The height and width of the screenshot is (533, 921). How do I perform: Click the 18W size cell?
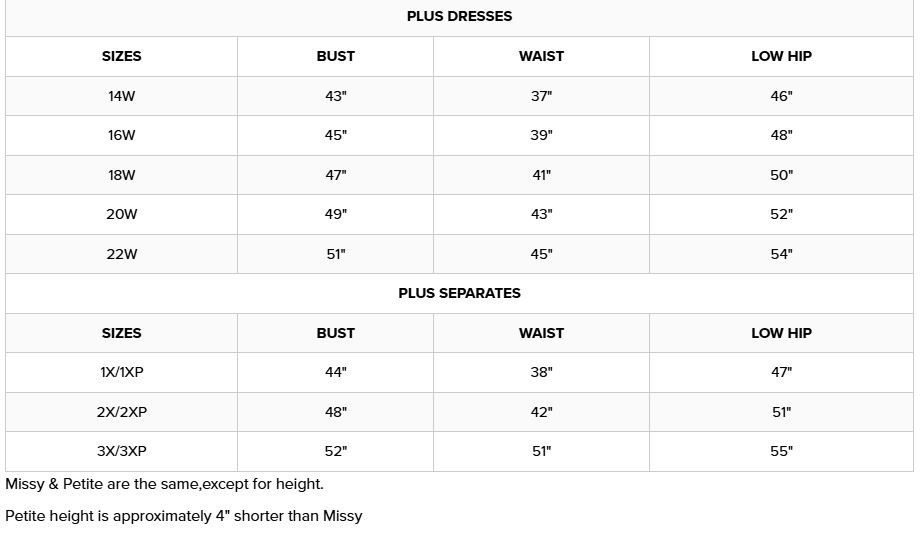121,175
